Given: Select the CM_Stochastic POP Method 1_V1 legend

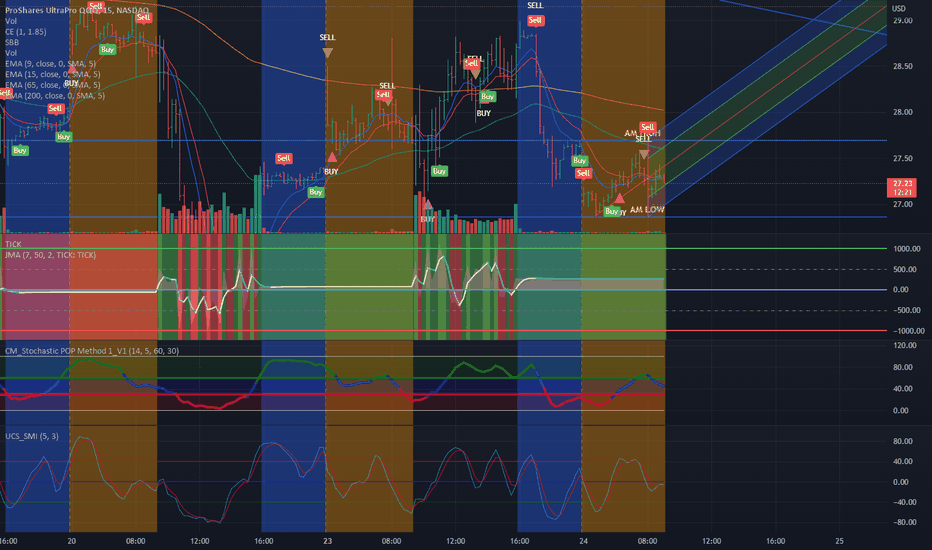Looking at the screenshot, I should click(x=92, y=351).
